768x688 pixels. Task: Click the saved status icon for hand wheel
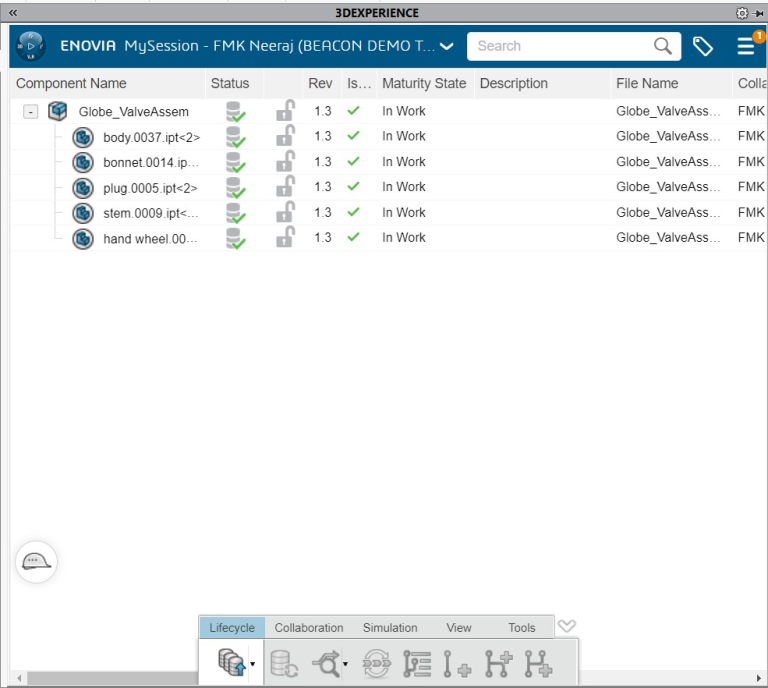[x=235, y=238]
